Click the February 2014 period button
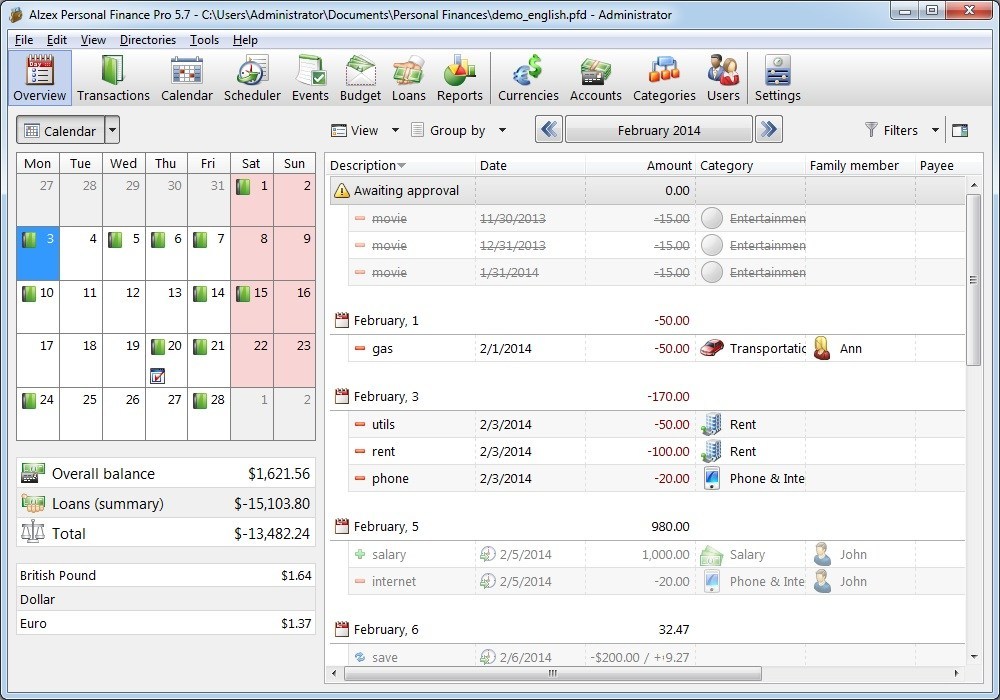The image size is (1000, 700). [658, 129]
